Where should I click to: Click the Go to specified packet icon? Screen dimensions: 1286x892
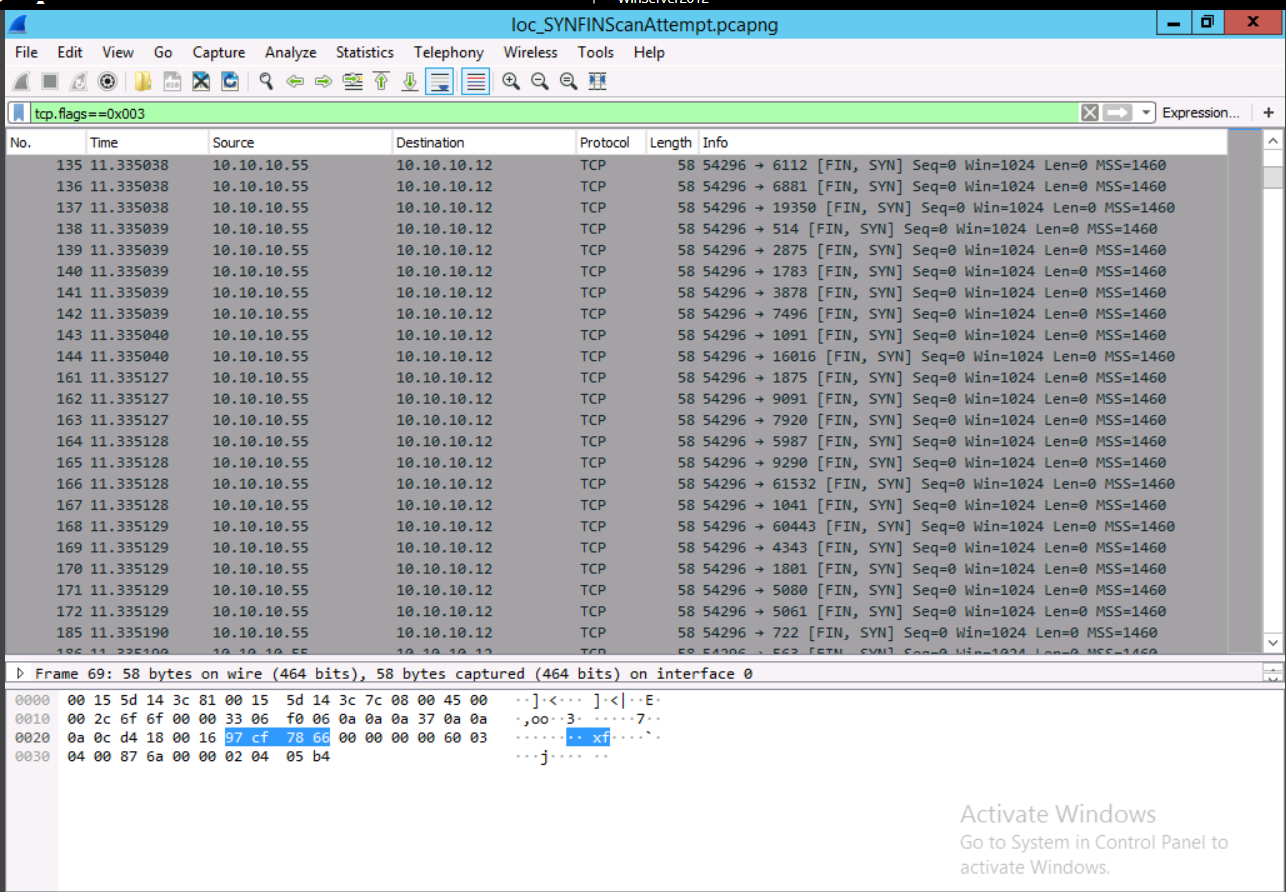(352, 82)
